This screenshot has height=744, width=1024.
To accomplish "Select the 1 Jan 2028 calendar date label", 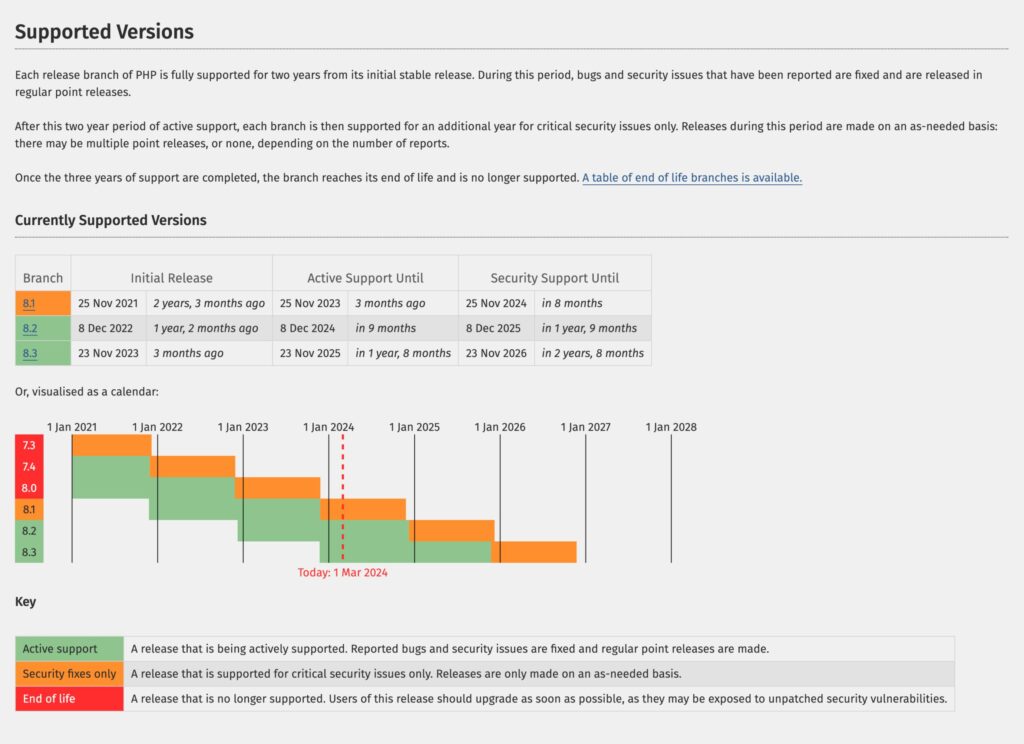I will point(671,427).
